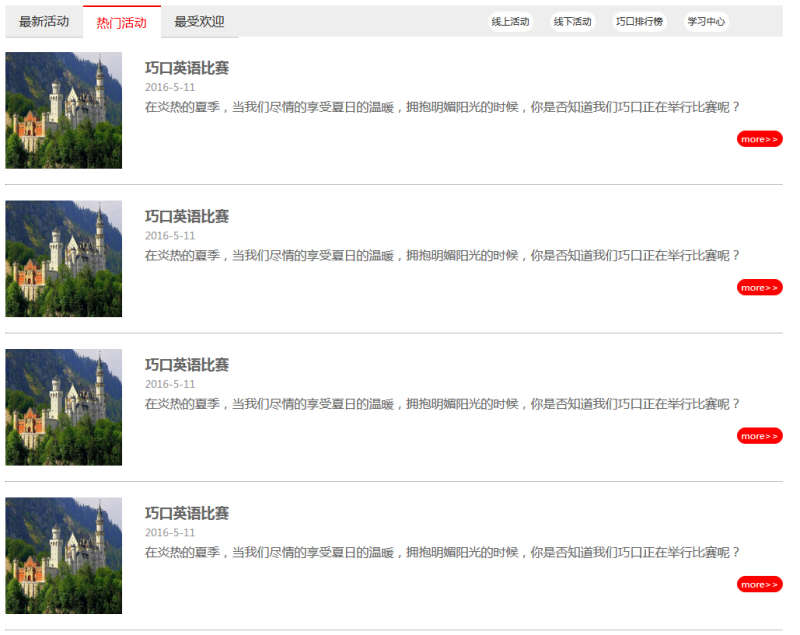Screen dimensions: 800x635
Task: Open the 学习中心 link
Action: (x=705, y=20)
